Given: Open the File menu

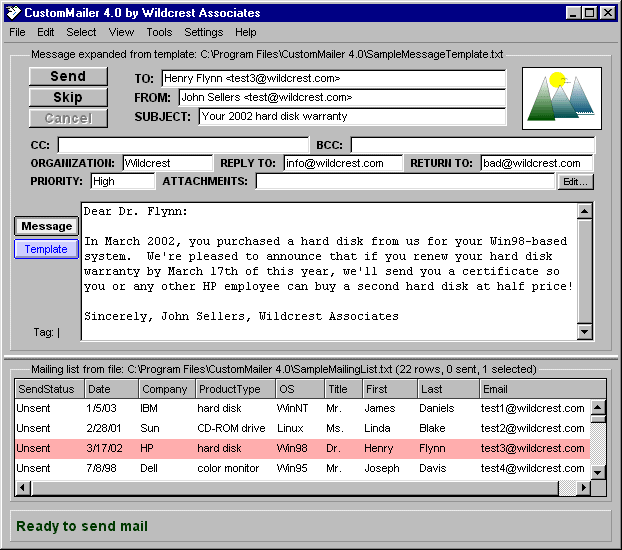Looking at the screenshot, I should (17, 32).
